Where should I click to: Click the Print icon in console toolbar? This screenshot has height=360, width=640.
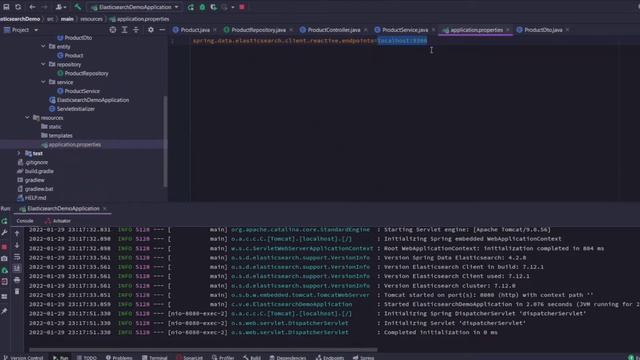[17, 280]
